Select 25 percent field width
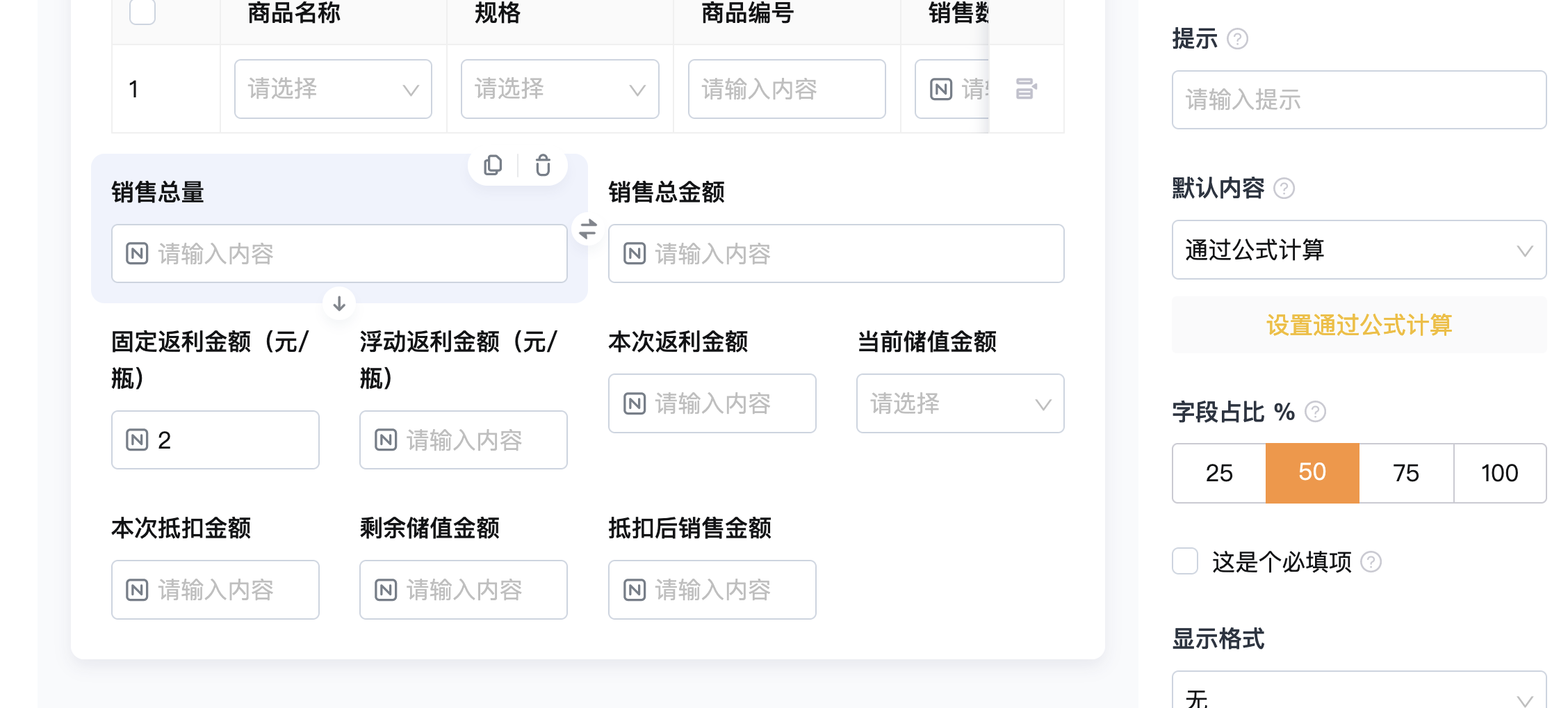Image resolution: width=1568 pixels, height=708 pixels. point(1219,473)
